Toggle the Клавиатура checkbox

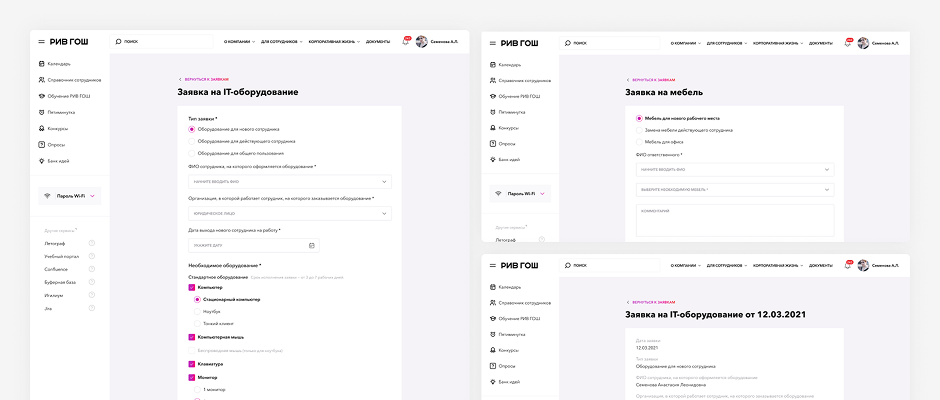click(191, 364)
